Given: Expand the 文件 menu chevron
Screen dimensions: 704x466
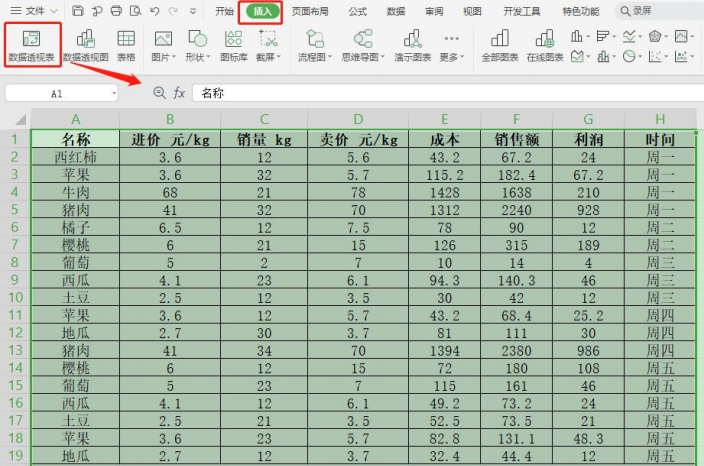Looking at the screenshot, I should coord(54,11).
